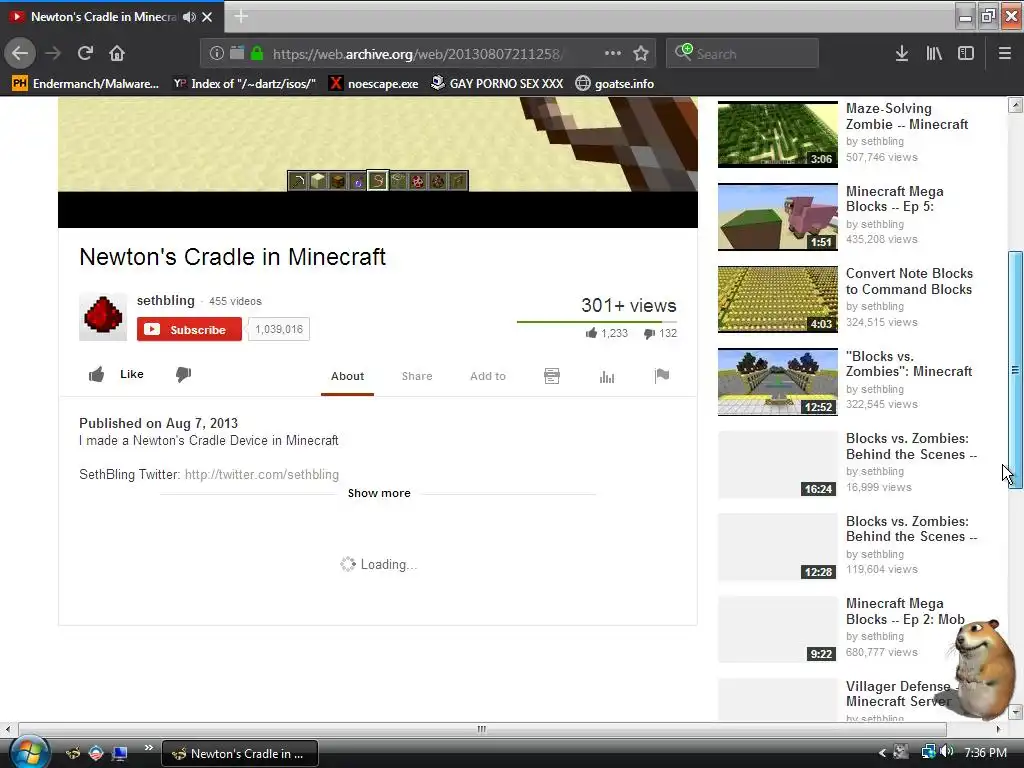1024x768 pixels.
Task: Focus the Search input field
Action: (743, 54)
